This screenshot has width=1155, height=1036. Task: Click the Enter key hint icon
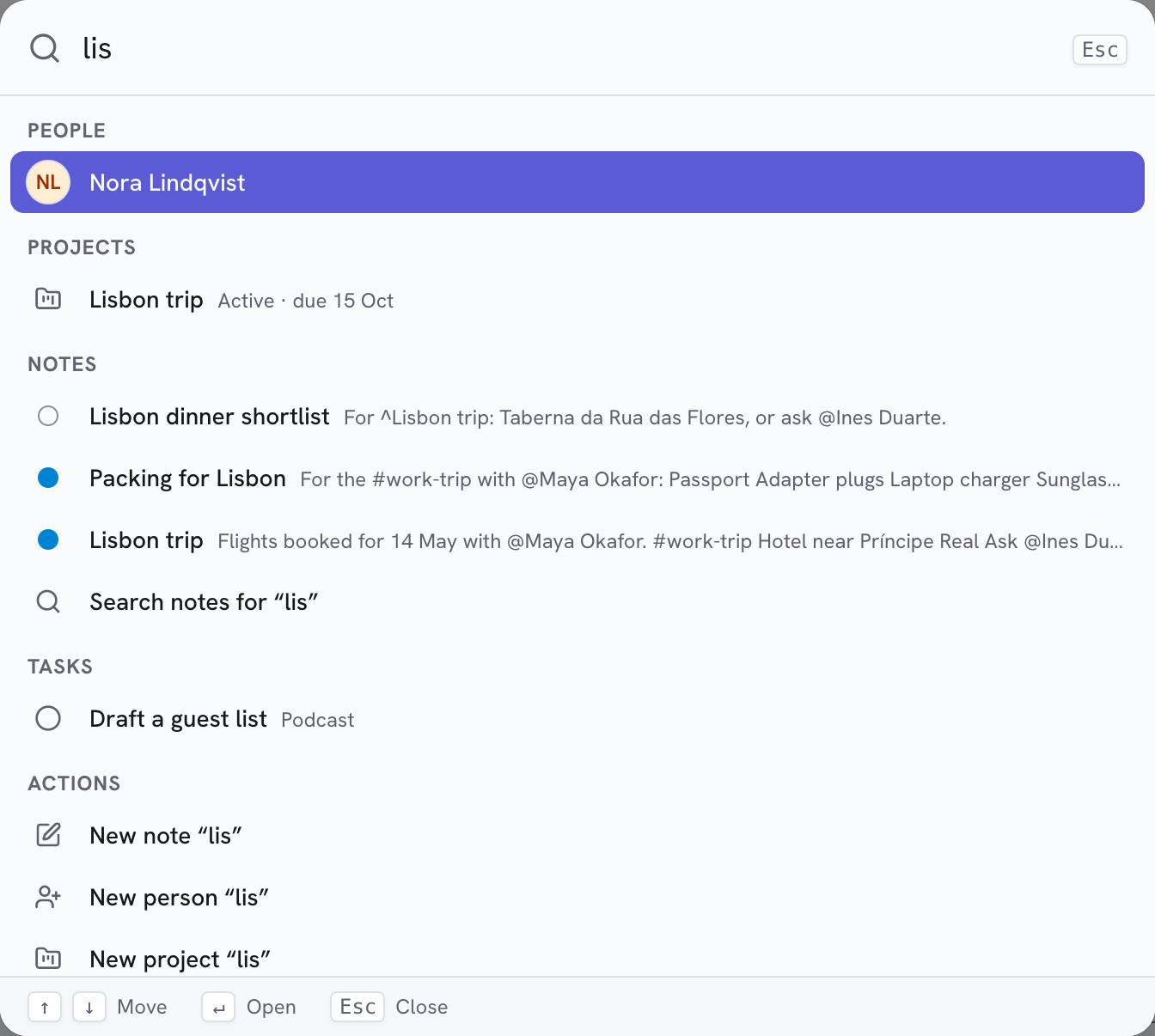click(218, 1007)
